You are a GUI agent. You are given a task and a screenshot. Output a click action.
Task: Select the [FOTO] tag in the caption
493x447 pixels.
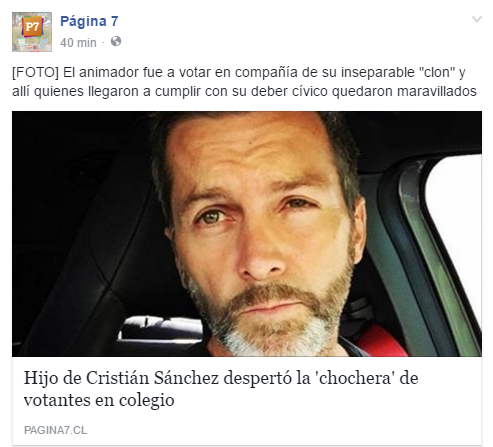pos(35,72)
